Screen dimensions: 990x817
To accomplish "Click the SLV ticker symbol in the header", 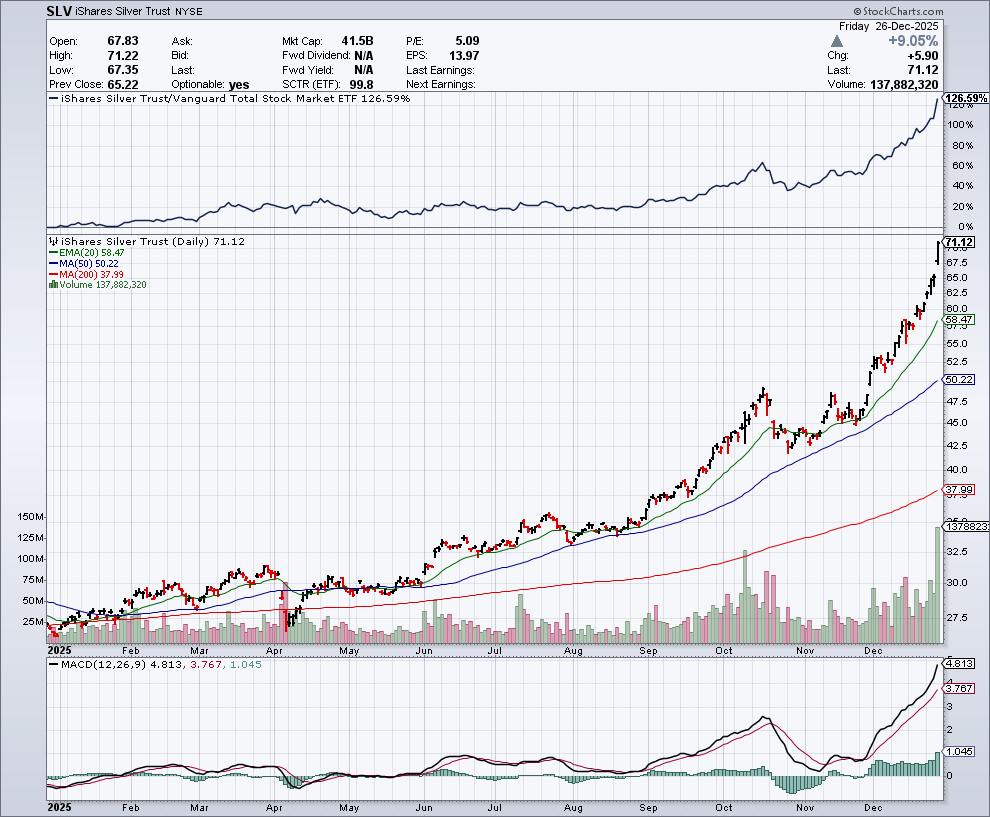I will (59, 11).
